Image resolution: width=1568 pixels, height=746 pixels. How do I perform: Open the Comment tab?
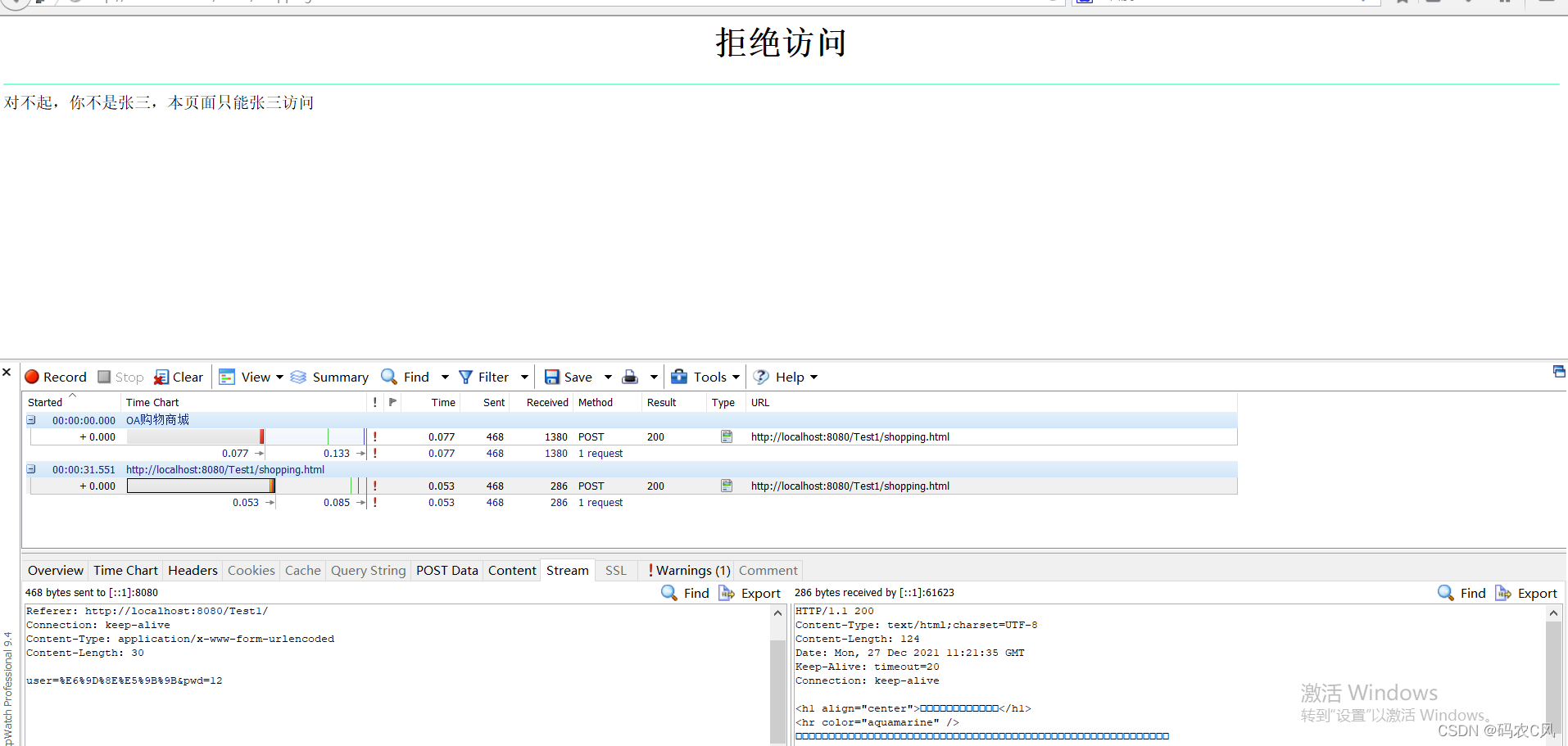(768, 571)
